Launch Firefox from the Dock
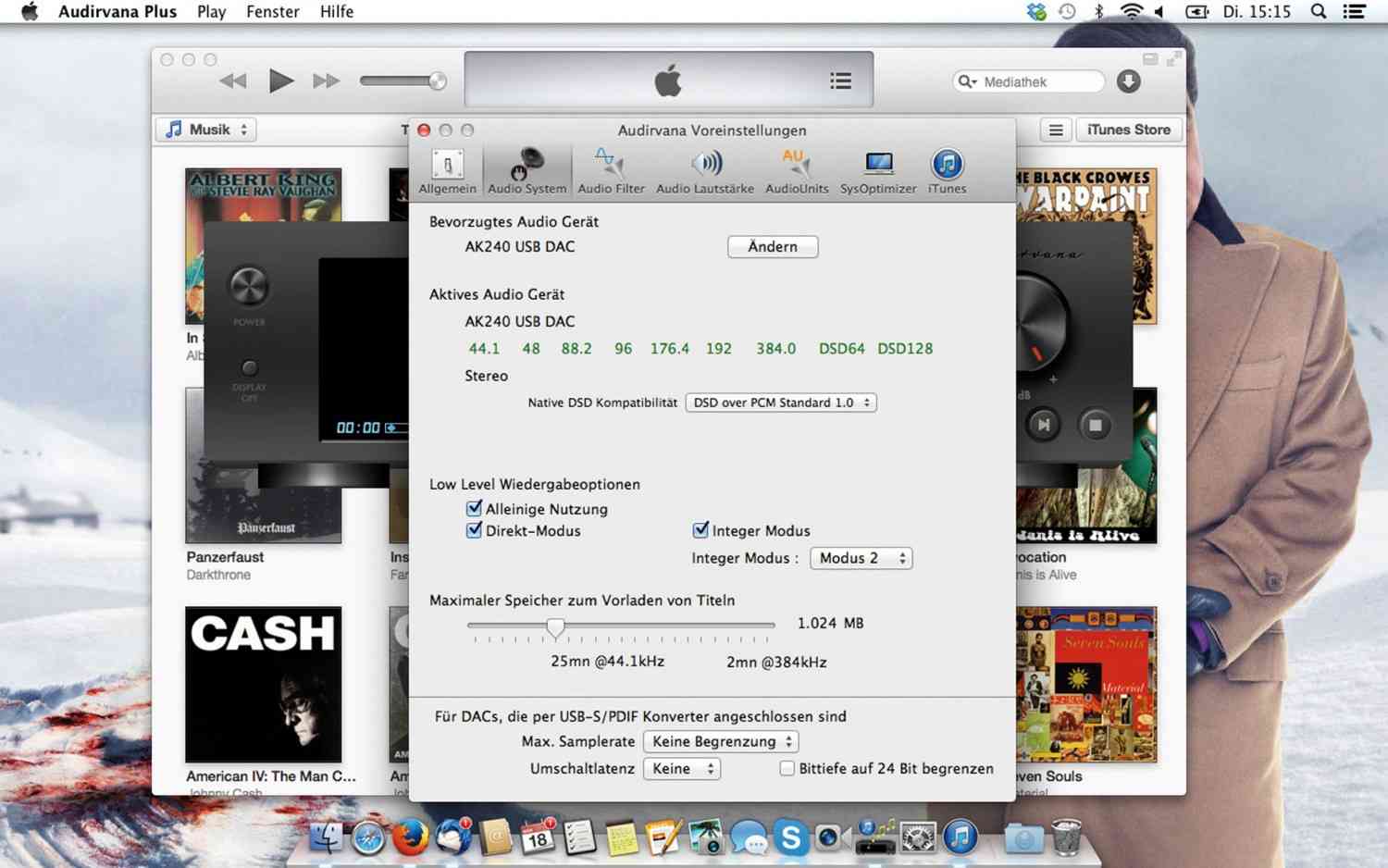Image resolution: width=1388 pixels, height=868 pixels. [411, 837]
